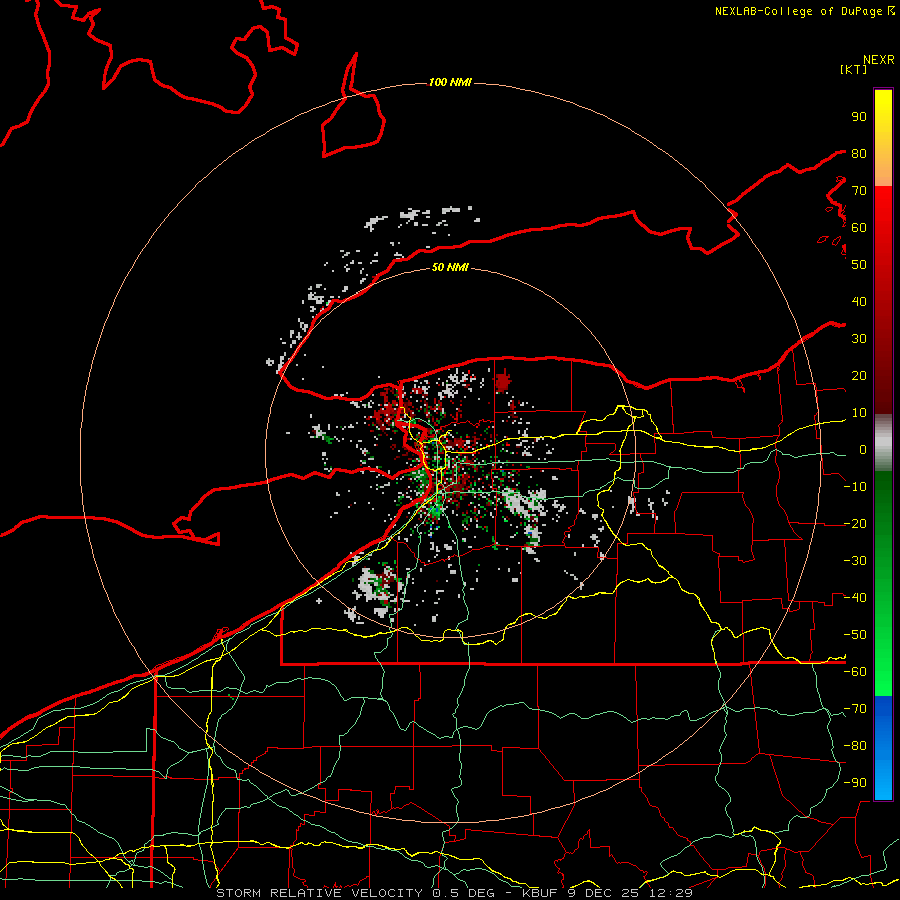Click the 50 NMI range ring label

[x=450, y=267]
